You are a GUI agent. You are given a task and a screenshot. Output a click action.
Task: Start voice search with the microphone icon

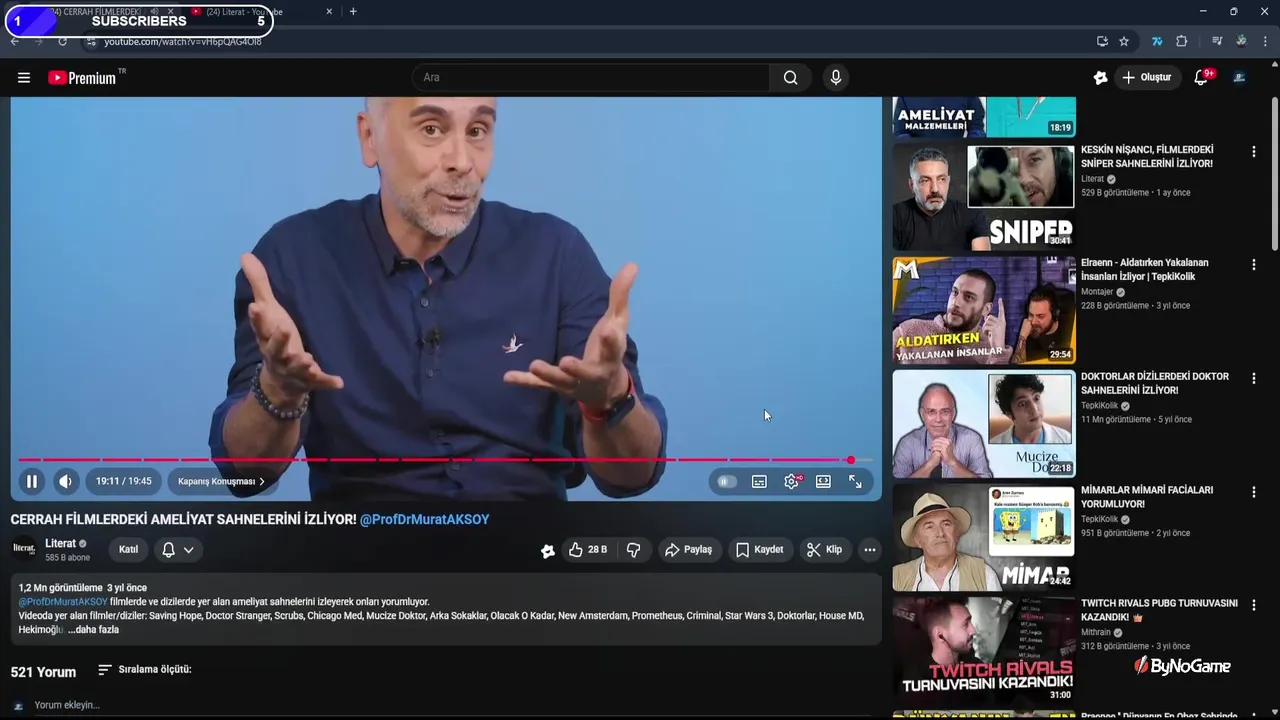(x=836, y=77)
